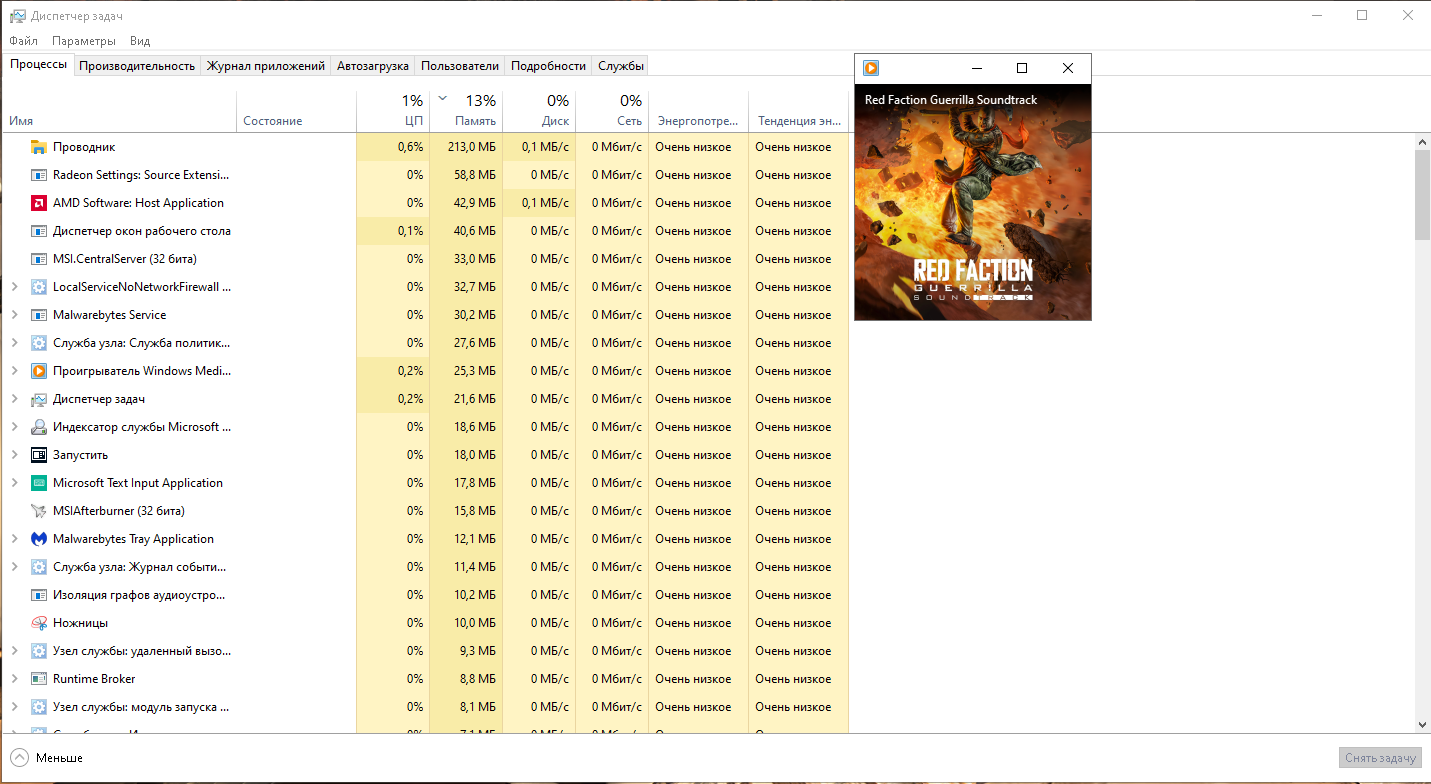
Task: Sort processes by the Память column header
Action: point(466,110)
